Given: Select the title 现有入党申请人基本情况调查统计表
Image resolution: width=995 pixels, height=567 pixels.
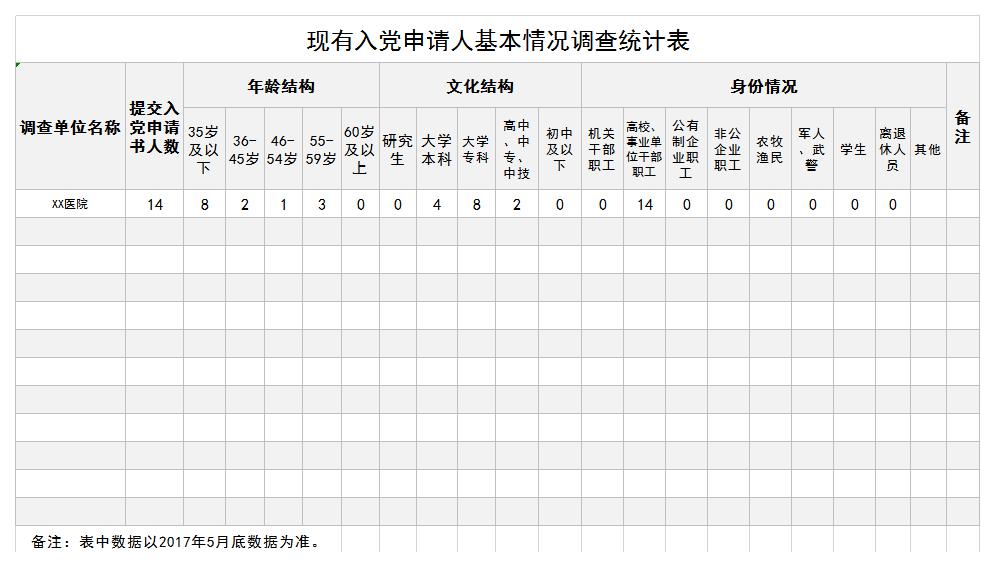Looking at the screenshot, I should 498,41.
